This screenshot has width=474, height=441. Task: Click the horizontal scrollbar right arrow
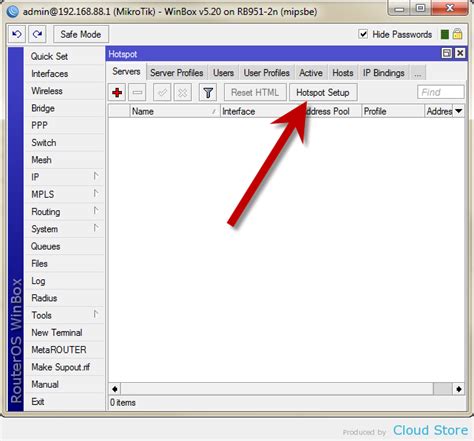[x=459, y=389]
